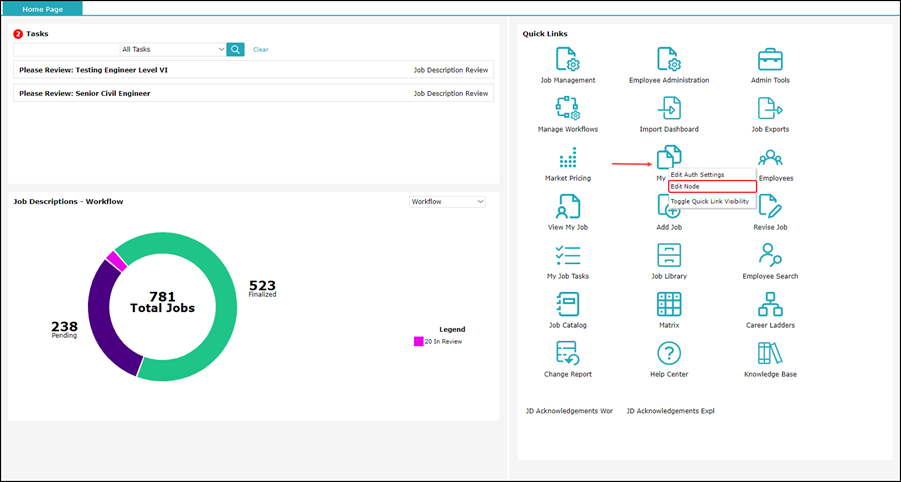Open the Market Pricing icon
The width and height of the screenshot is (901, 482).
pyautogui.click(x=567, y=157)
